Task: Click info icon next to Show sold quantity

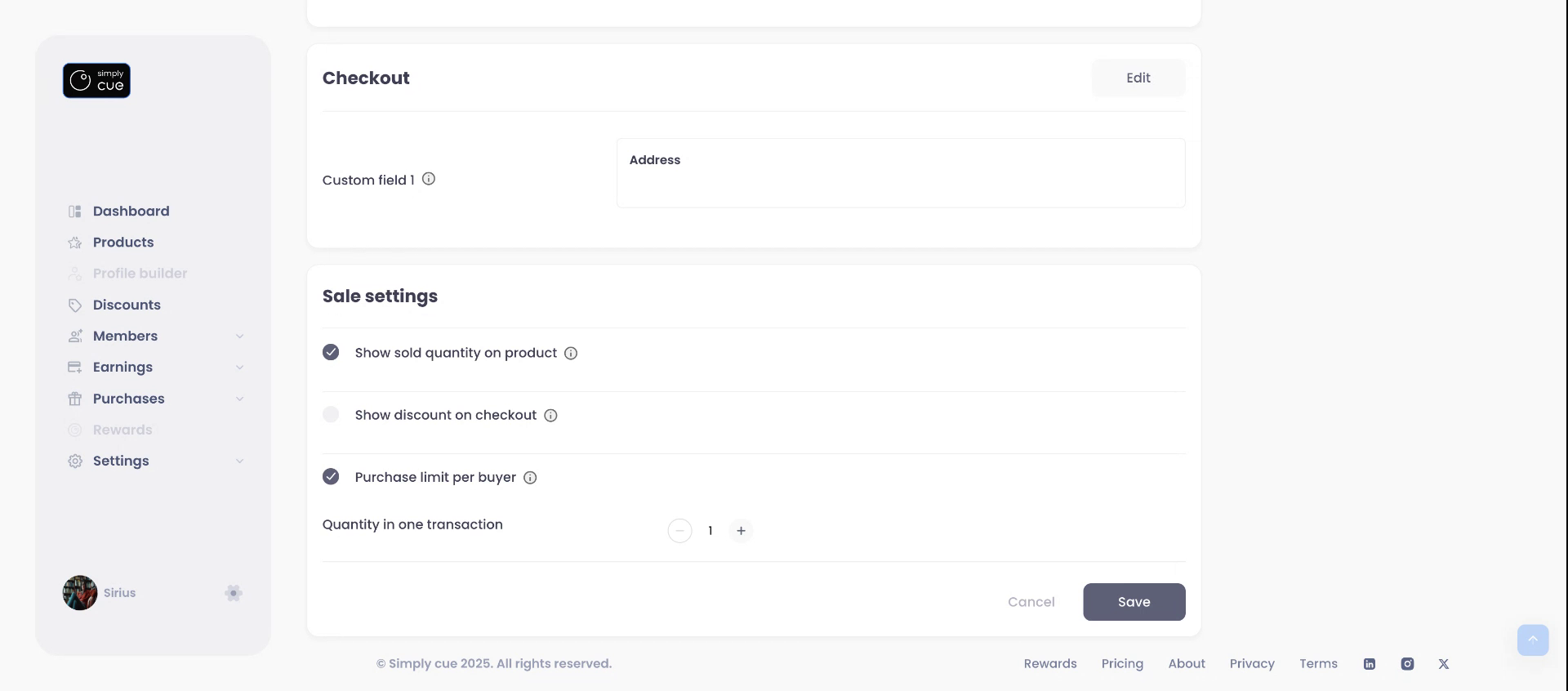Action: [571, 354]
